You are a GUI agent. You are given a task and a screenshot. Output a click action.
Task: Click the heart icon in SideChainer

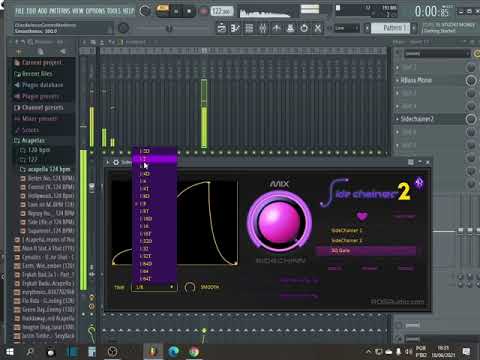(362, 217)
